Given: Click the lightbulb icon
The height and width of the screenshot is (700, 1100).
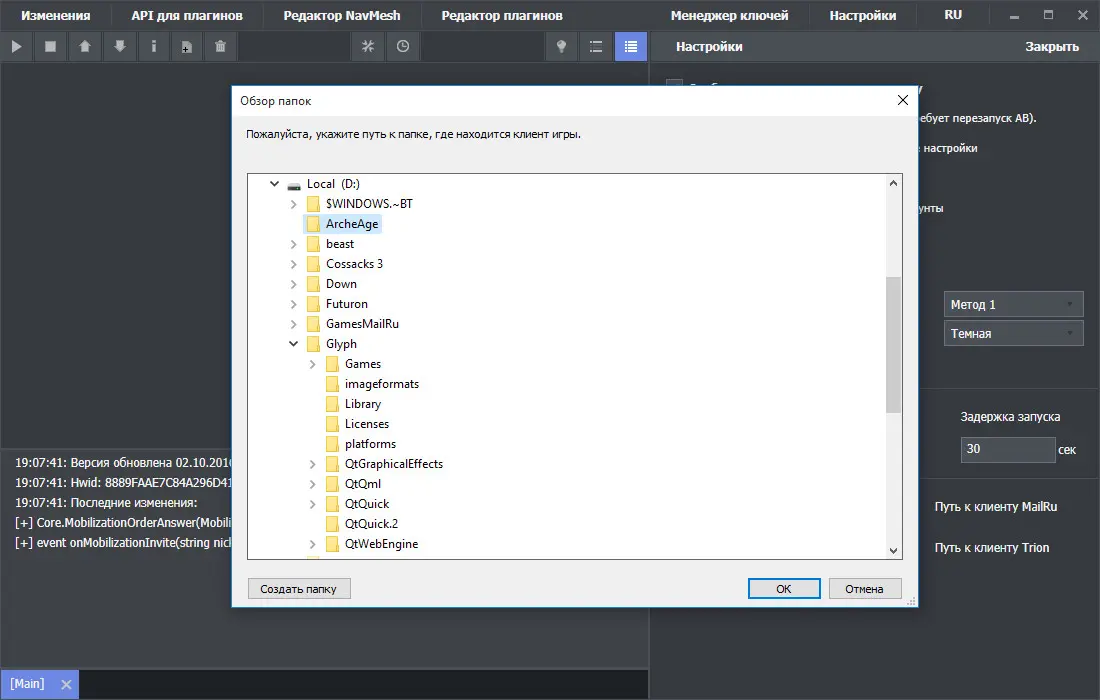Looking at the screenshot, I should (562, 46).
